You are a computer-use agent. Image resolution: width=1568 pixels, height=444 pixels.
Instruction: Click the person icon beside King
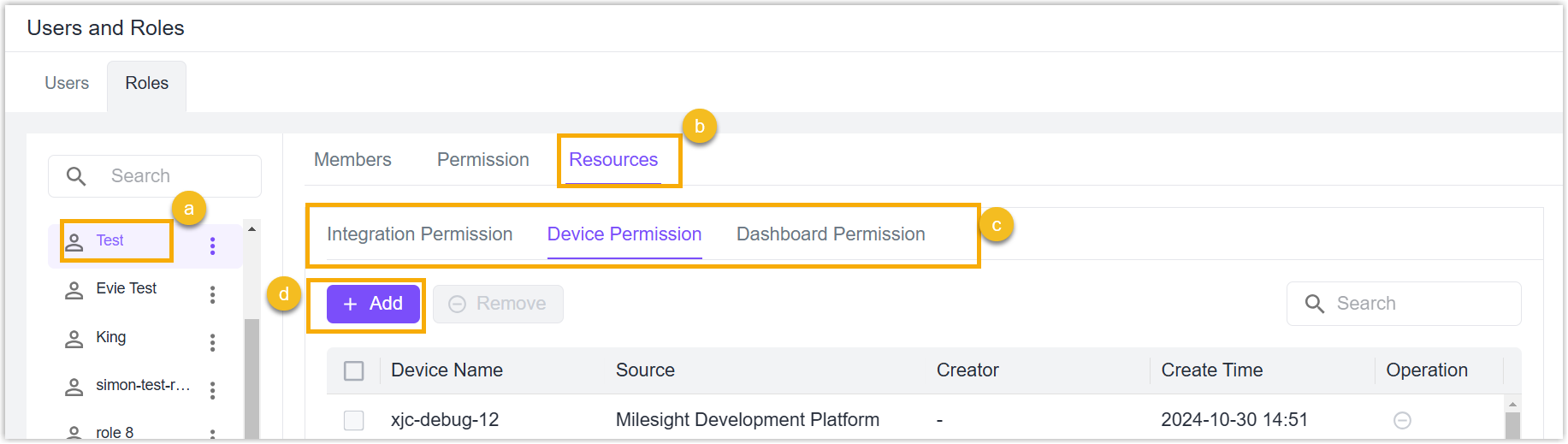click(x=74, y=340)
